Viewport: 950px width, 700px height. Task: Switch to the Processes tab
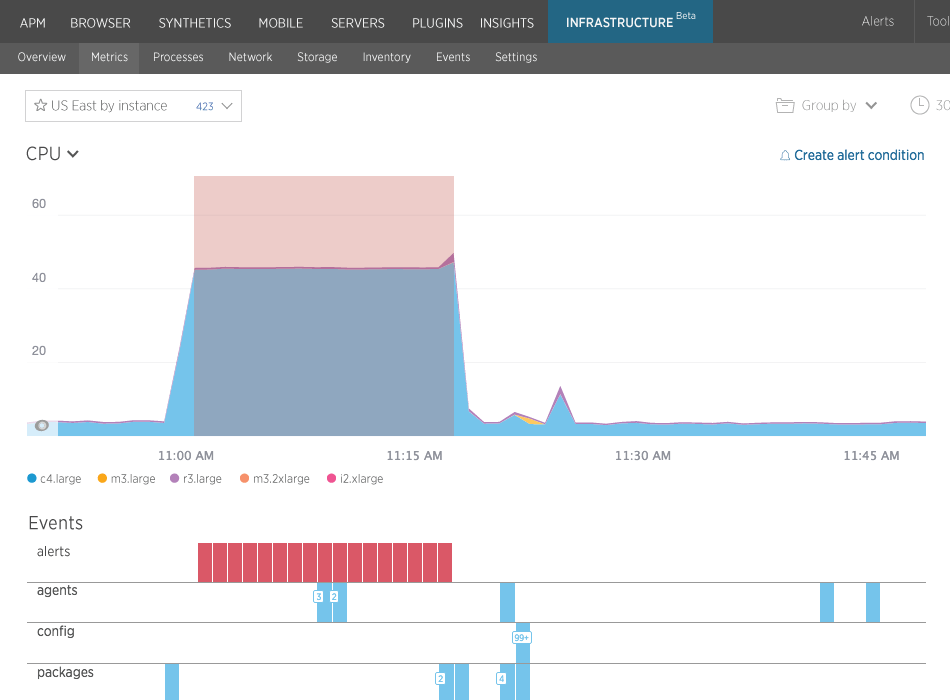pos(178,57)
